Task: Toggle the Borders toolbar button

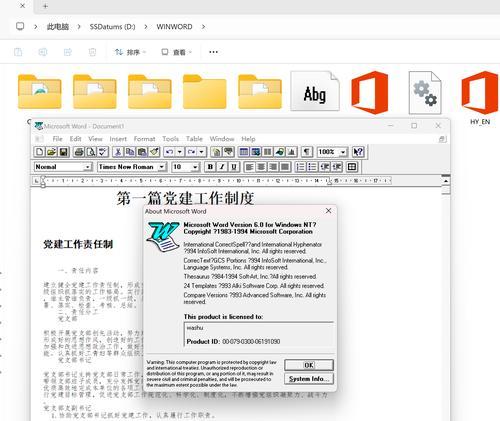Action: tap(352, 167)
